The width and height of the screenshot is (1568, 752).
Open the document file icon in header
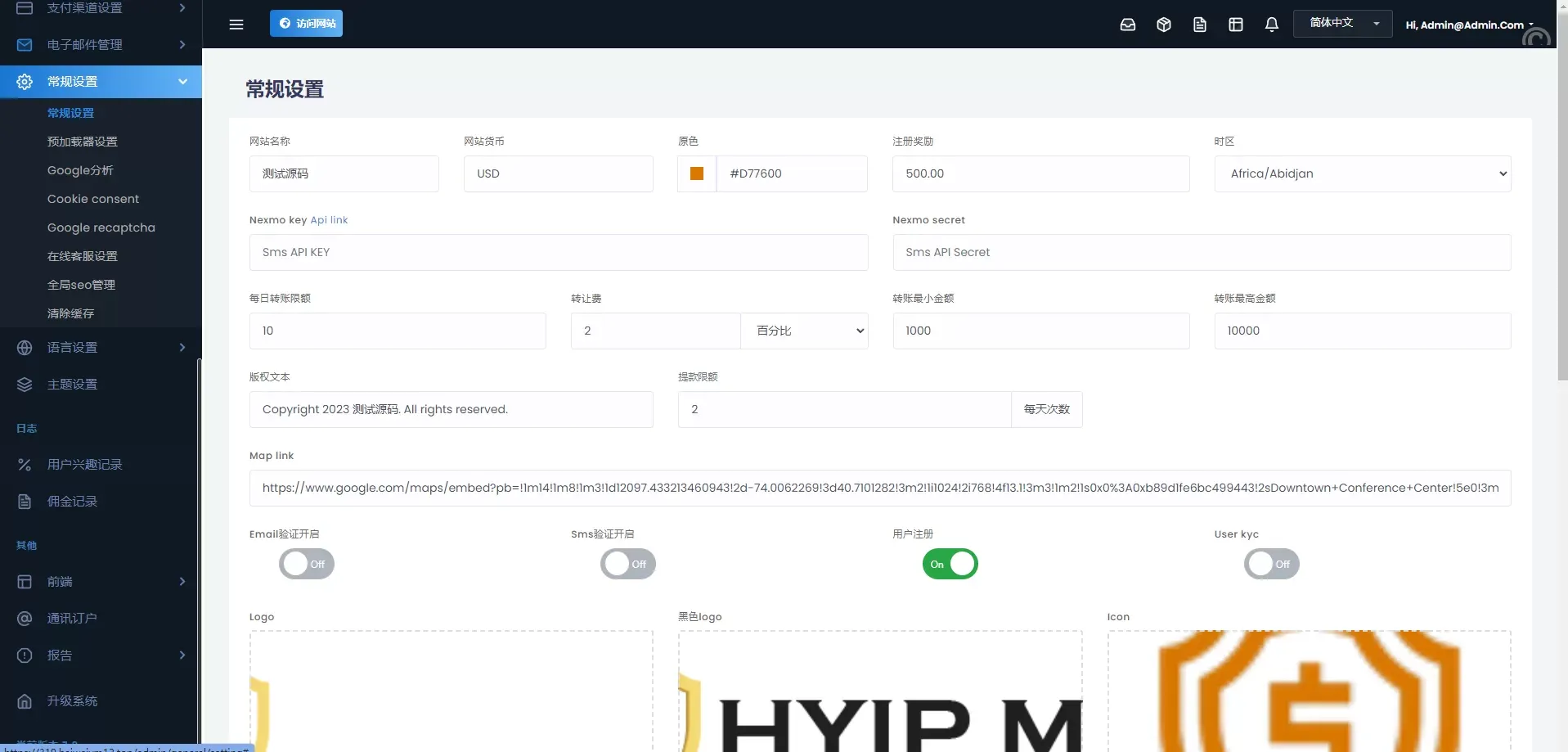pos(1199,25)
